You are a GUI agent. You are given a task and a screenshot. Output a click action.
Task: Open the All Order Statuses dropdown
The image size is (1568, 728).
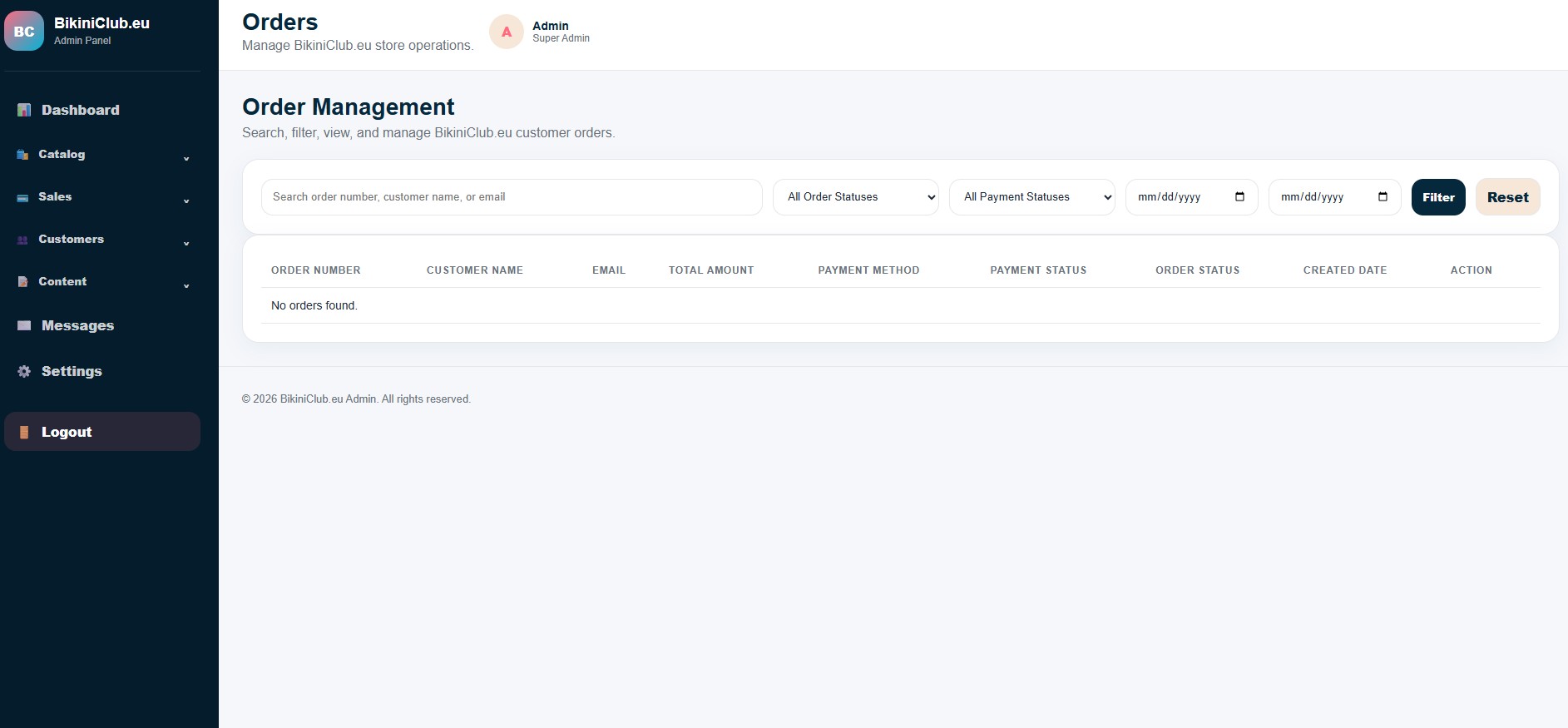pyautogui.click(x=856, y=197)
